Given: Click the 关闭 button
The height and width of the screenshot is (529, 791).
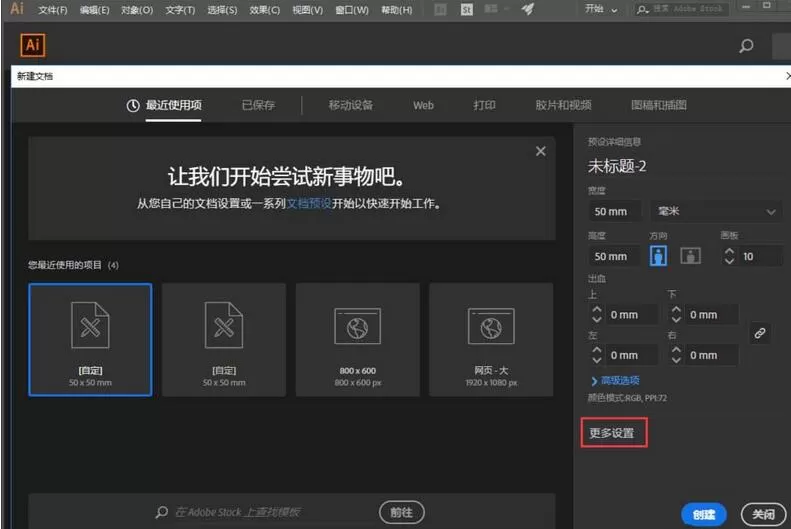Looking at the screenshot, I should click(x=763, y=514).
